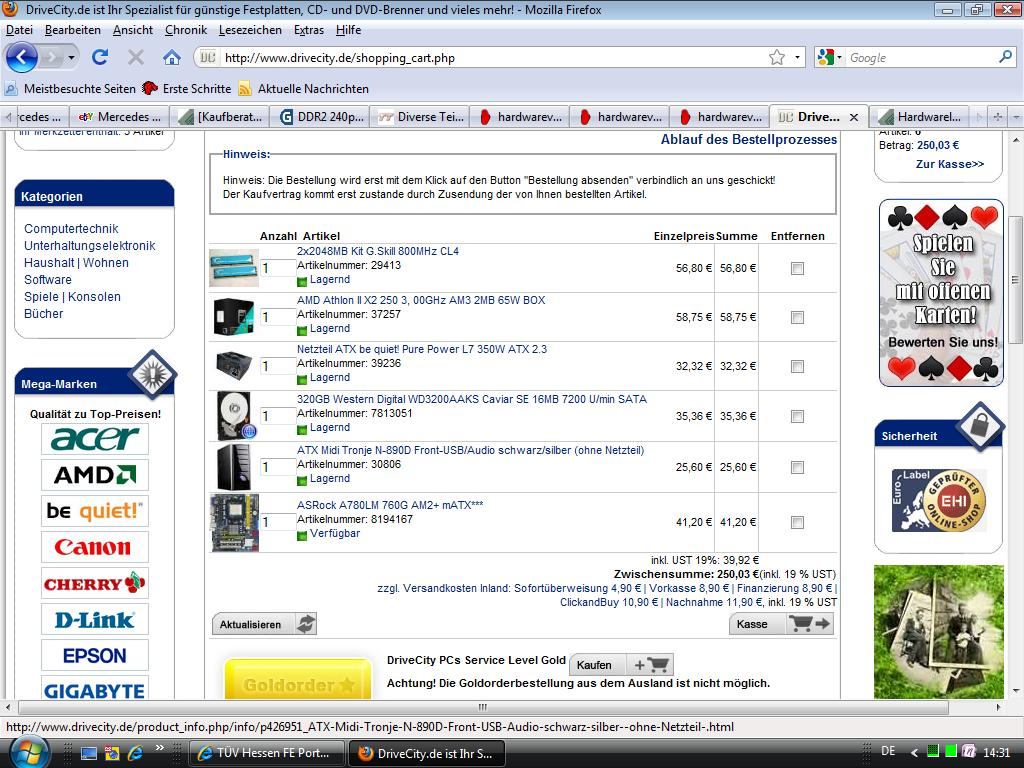Open the new tab plus icon
Screen dimensions: 1024x768
(x=997, y=117)
